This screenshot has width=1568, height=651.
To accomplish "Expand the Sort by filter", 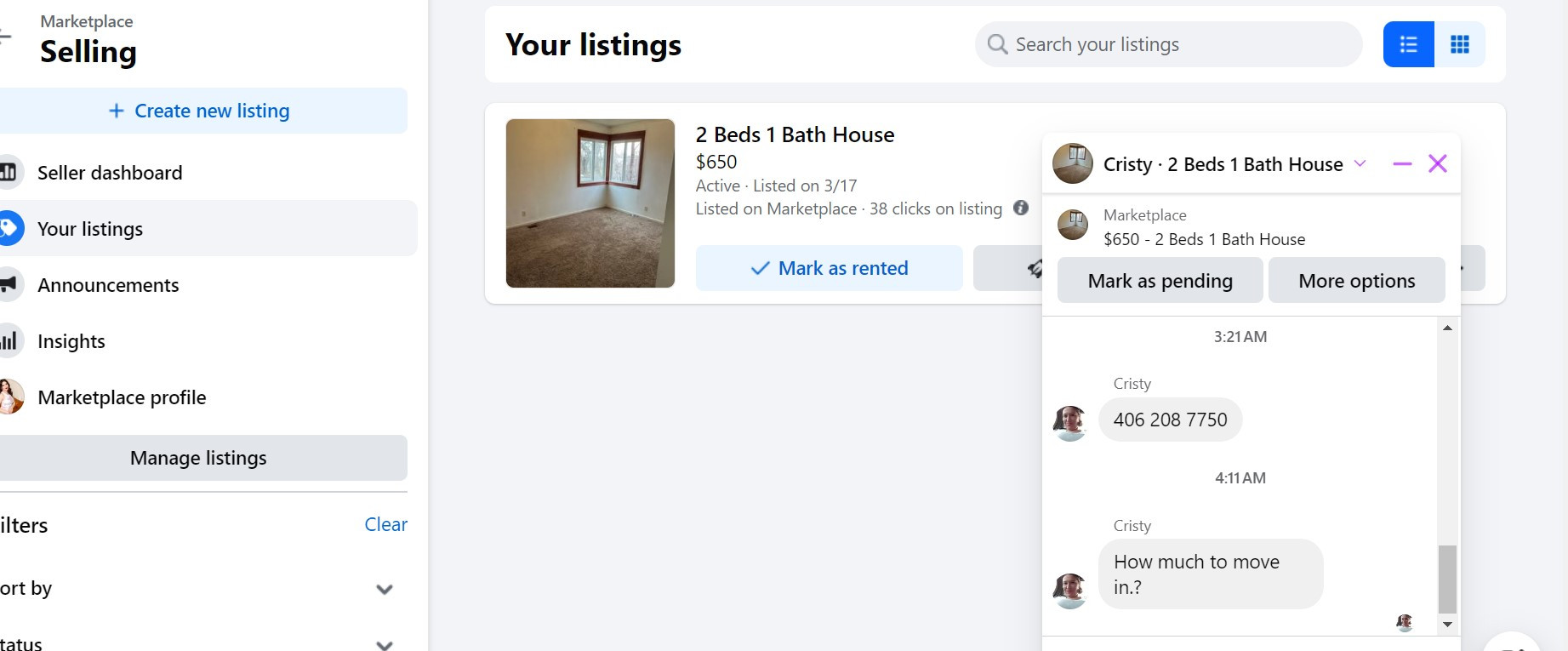I will (384, 589).
